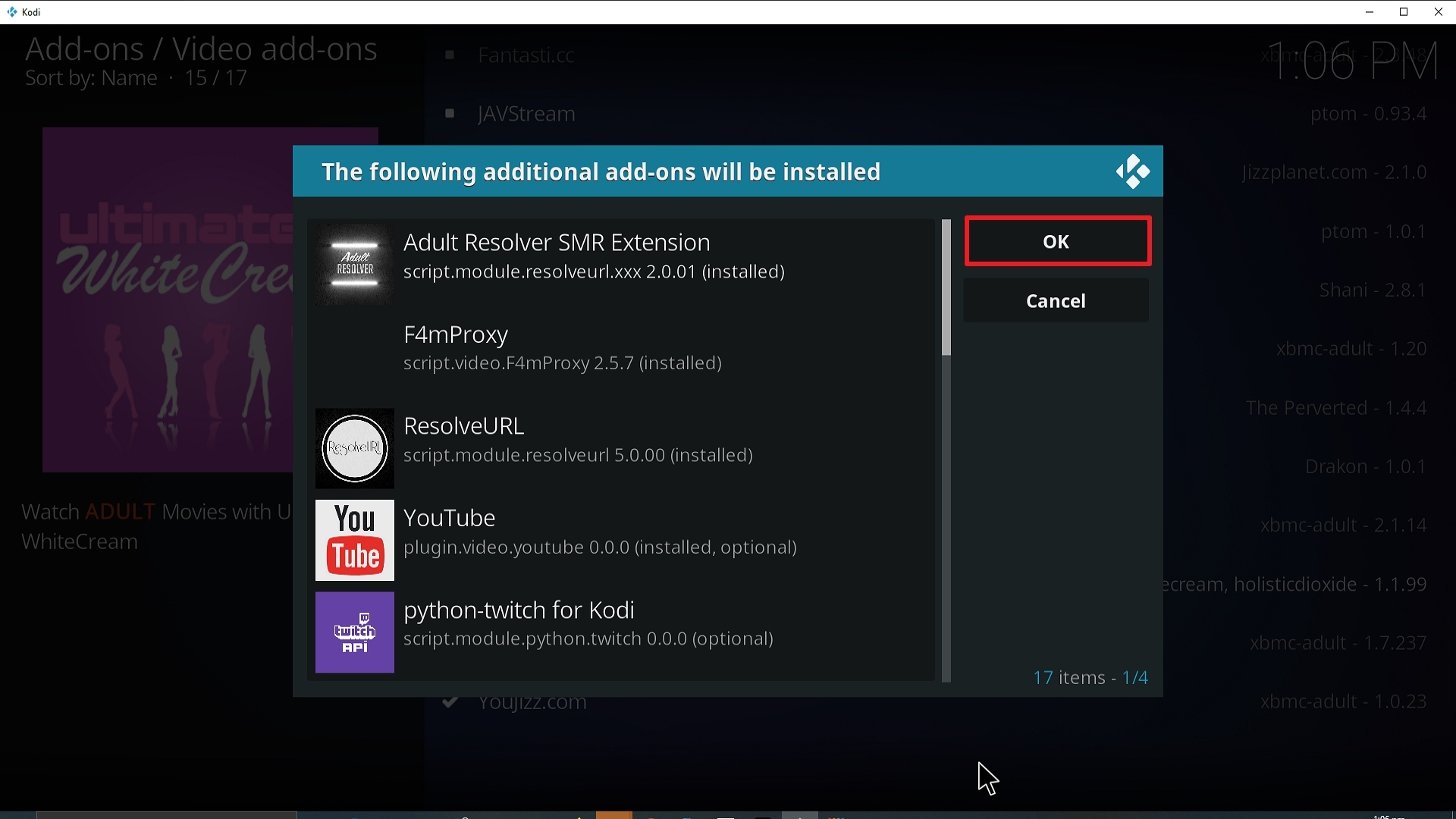Image resolution: width=1456 pixels, height=819 pixels.
Task: Click 'ptom - 0.93.4' background entry
Action: point(1369,115)
